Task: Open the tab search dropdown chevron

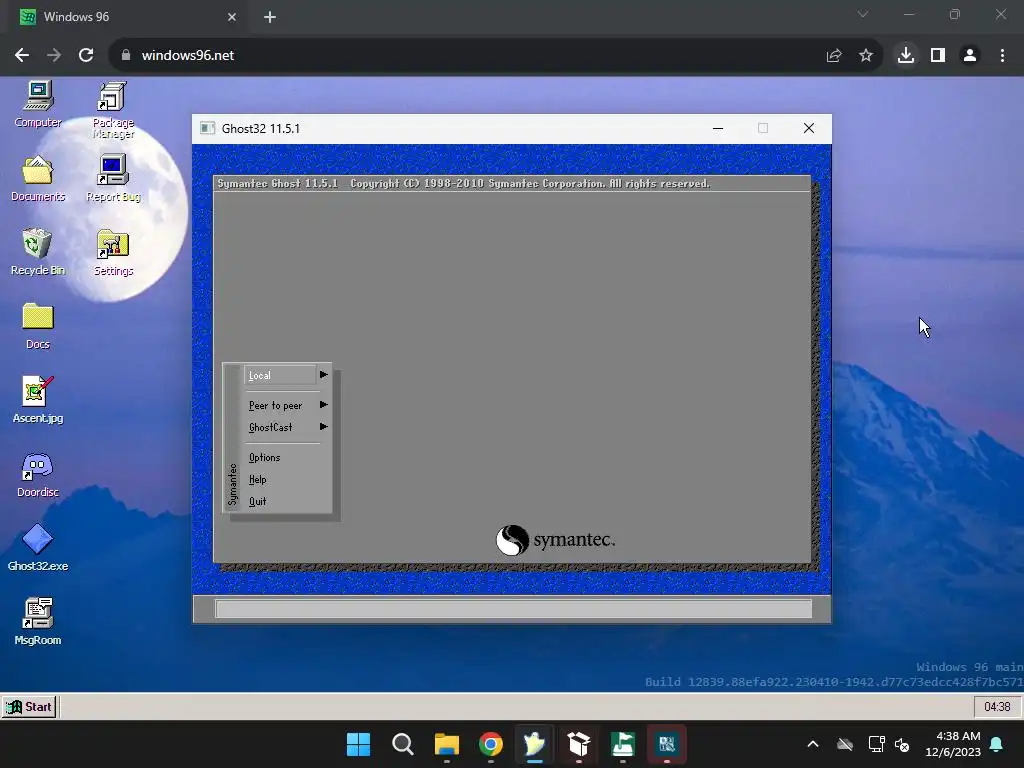Action: tap(863, 14)
